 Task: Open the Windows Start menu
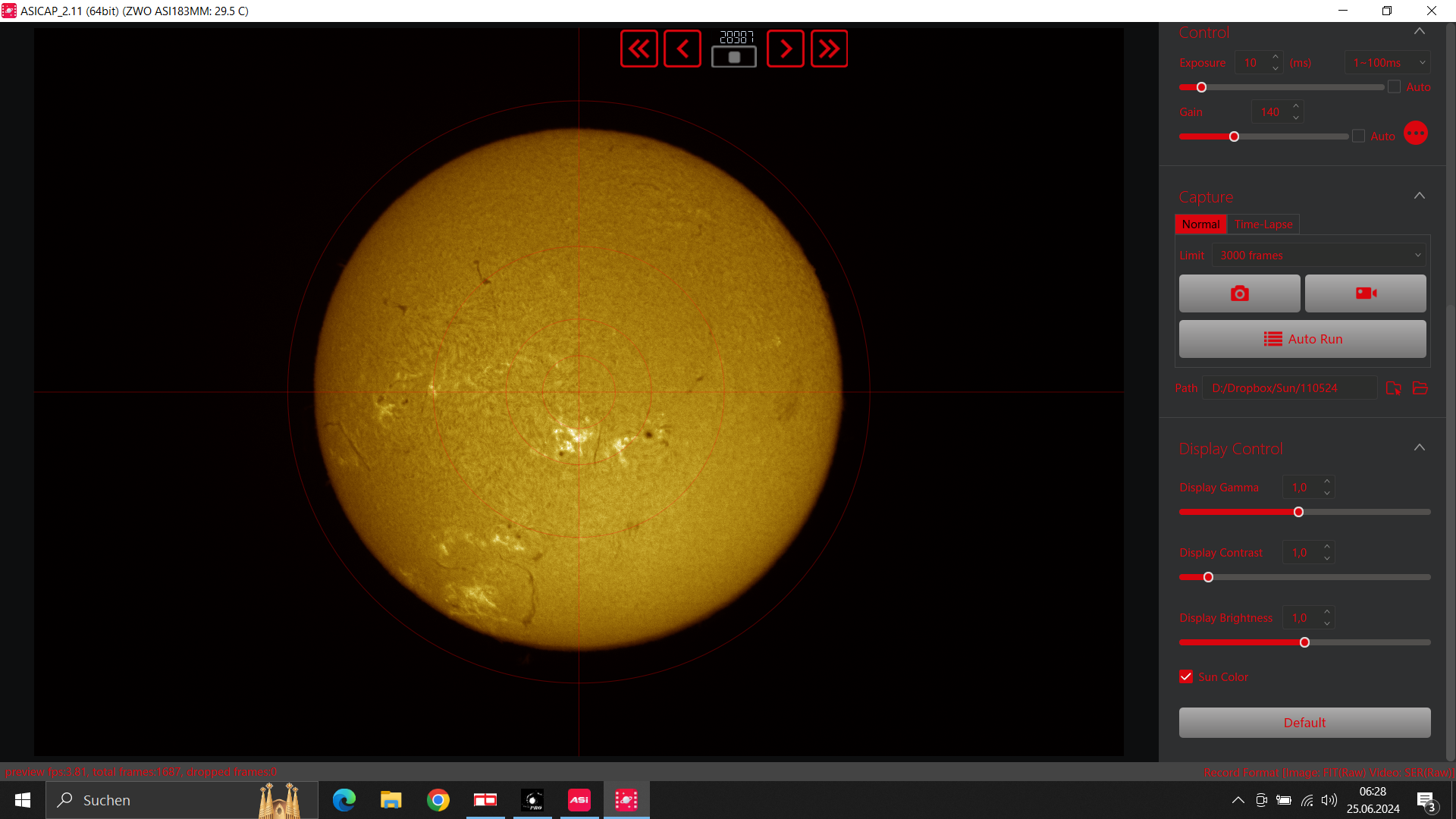coord(23,800)
